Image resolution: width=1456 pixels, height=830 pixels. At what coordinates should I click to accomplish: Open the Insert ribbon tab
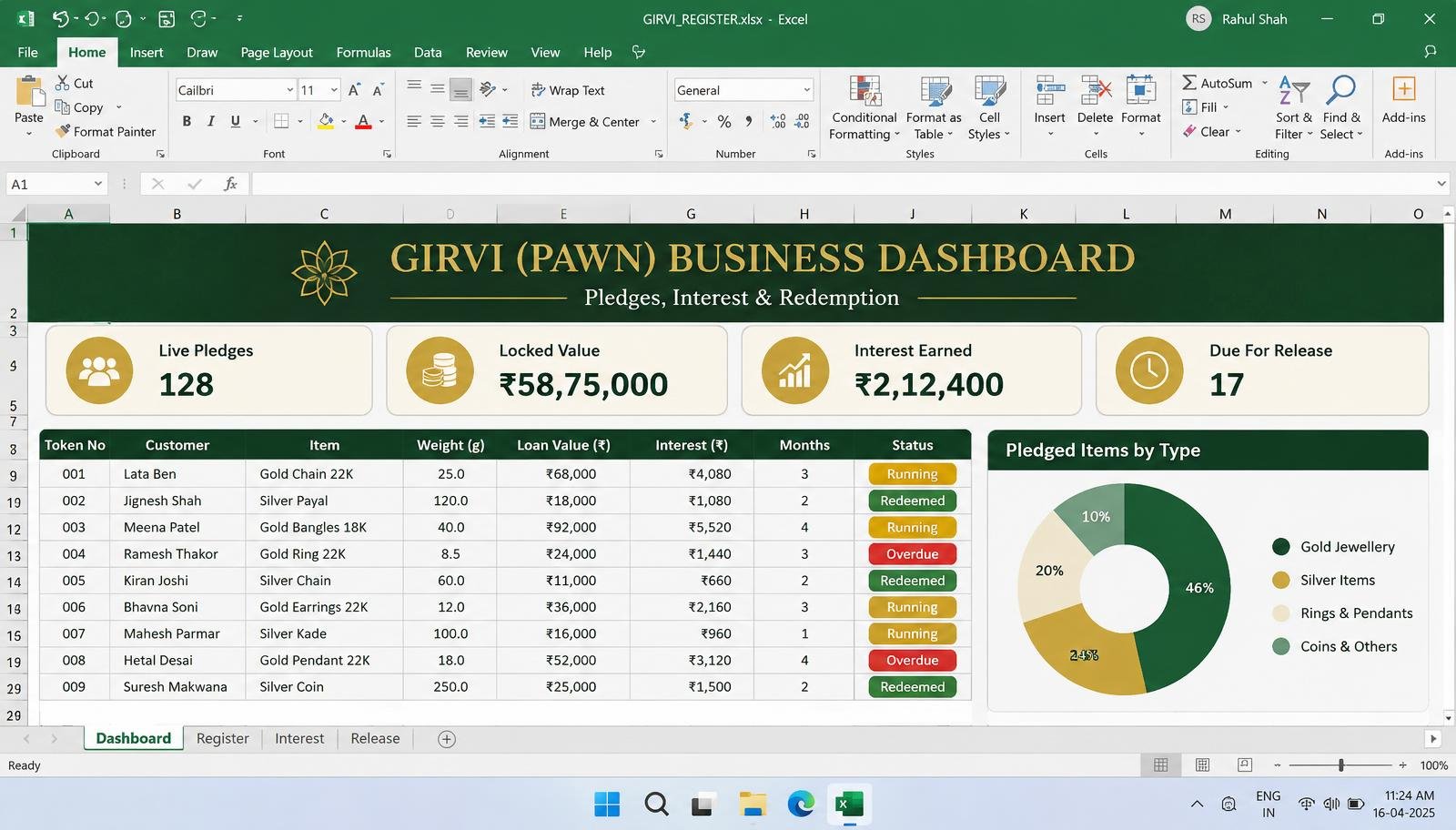pyautogui.click(x=147, y=52)
